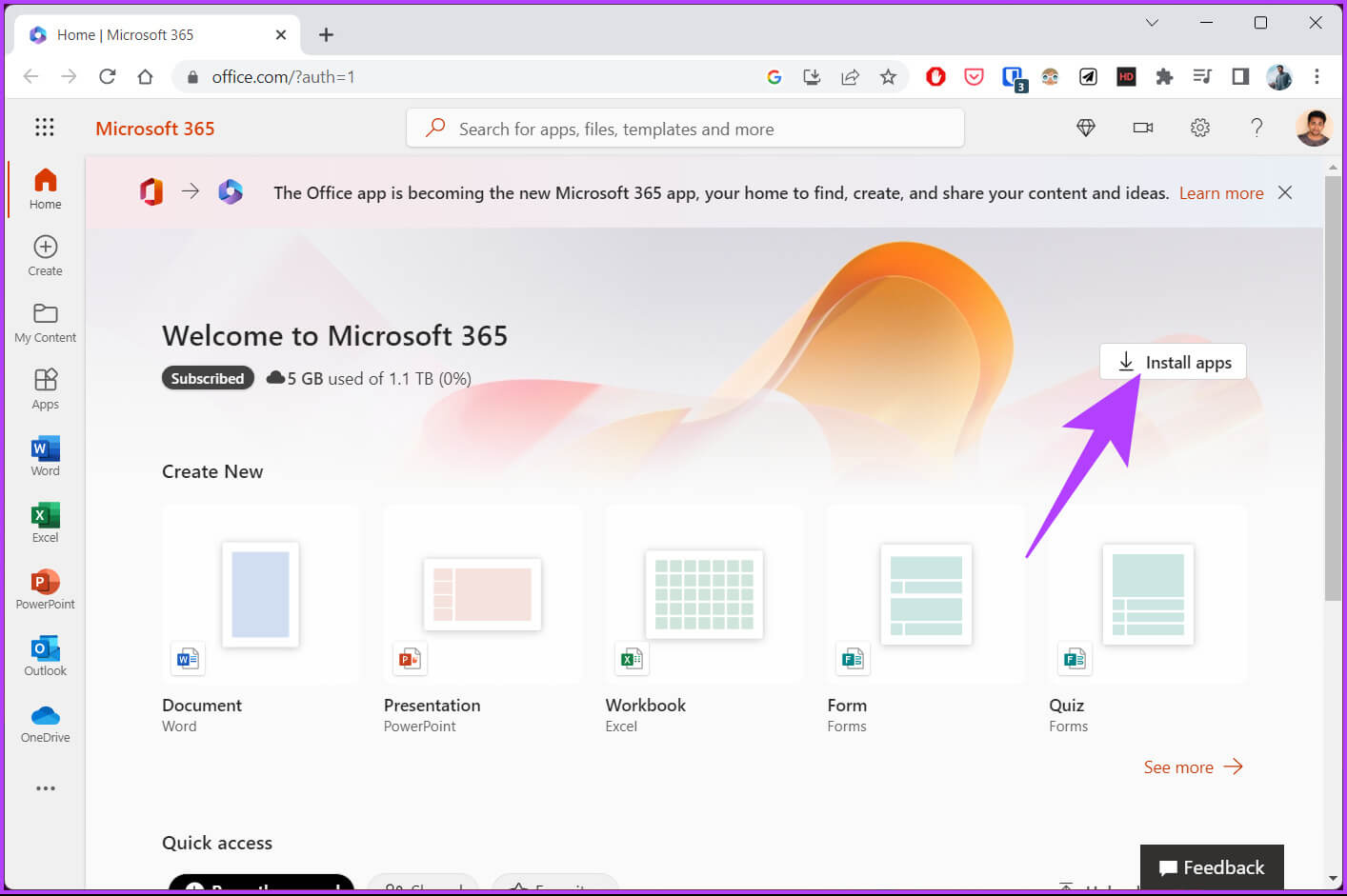
Task: Open the Pocket extension
Action: 974,77
